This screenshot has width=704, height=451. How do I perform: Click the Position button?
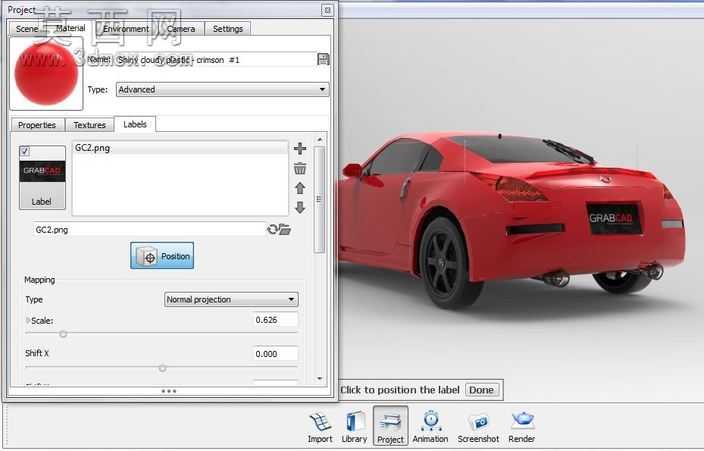(162, 256)
